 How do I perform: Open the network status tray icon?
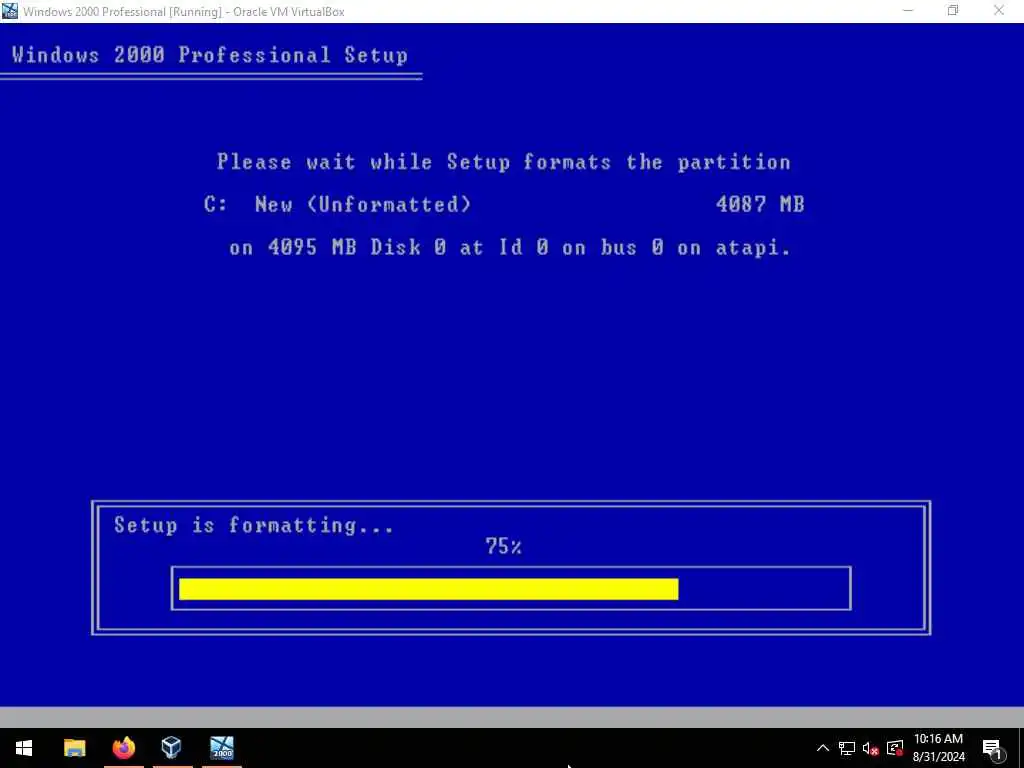[847, 748]
